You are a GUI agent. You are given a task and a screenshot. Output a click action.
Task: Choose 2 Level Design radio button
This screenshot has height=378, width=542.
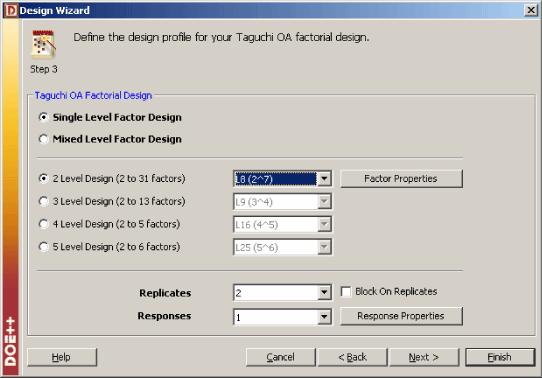pos(44,179)
